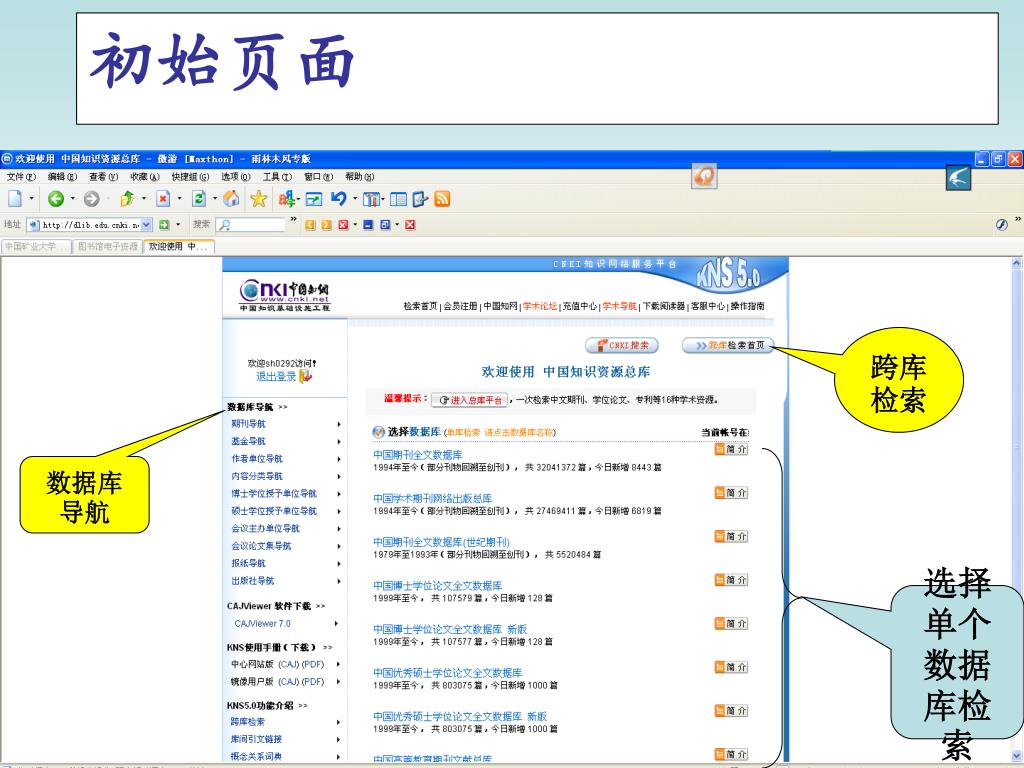This screenshot has width=1024, height=768.
Task: Open 跨库检索 sidebar feature link
Action: coord(248,722)
